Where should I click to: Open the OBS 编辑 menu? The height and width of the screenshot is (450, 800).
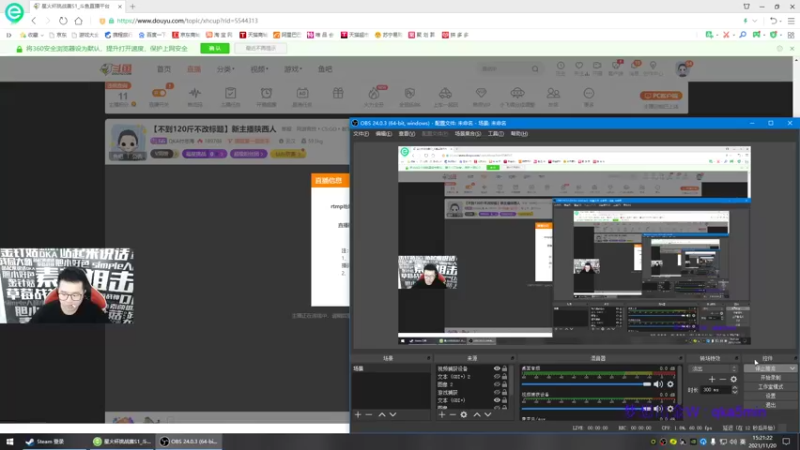(383, 134)
